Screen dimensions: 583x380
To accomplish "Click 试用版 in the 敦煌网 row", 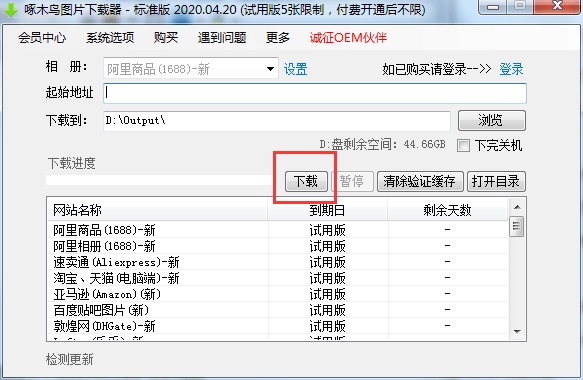I will [x=327, y=326].
